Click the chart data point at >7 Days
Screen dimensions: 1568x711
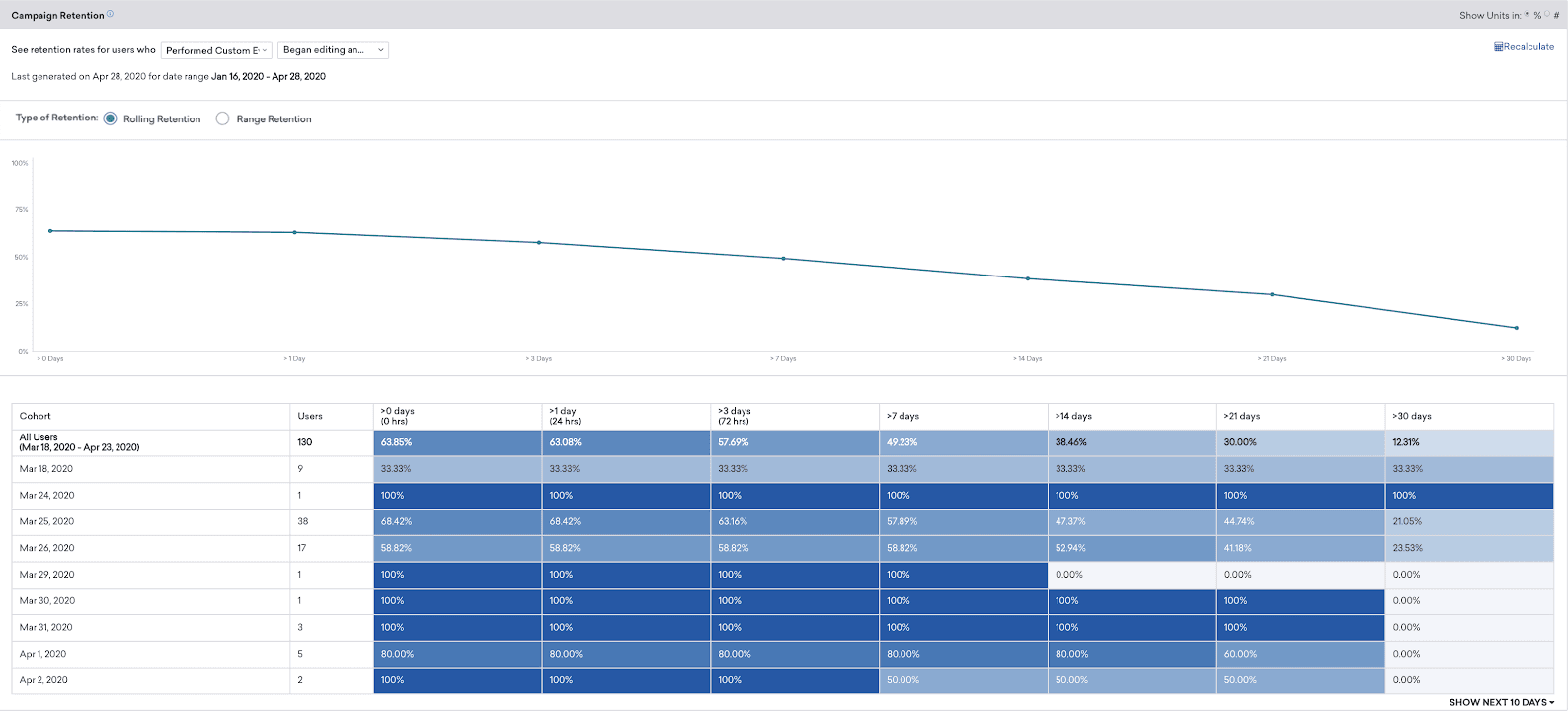point(783,259)
